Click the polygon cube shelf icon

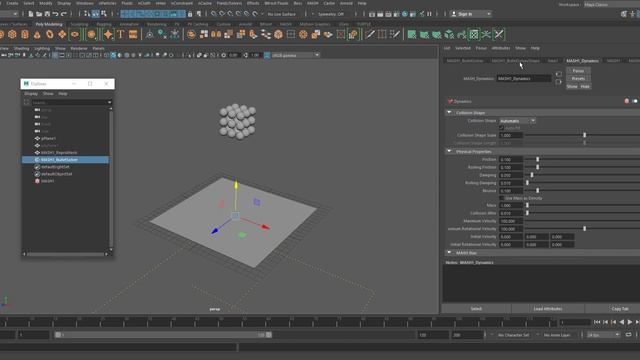[12, 34]
